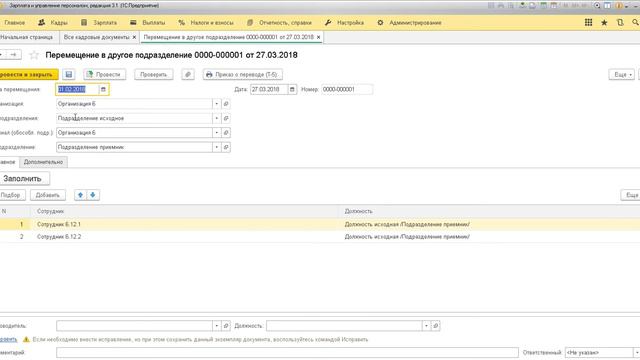Add document to favorites with title star
This screenshot has height=360, width=640.
[34, 55]
